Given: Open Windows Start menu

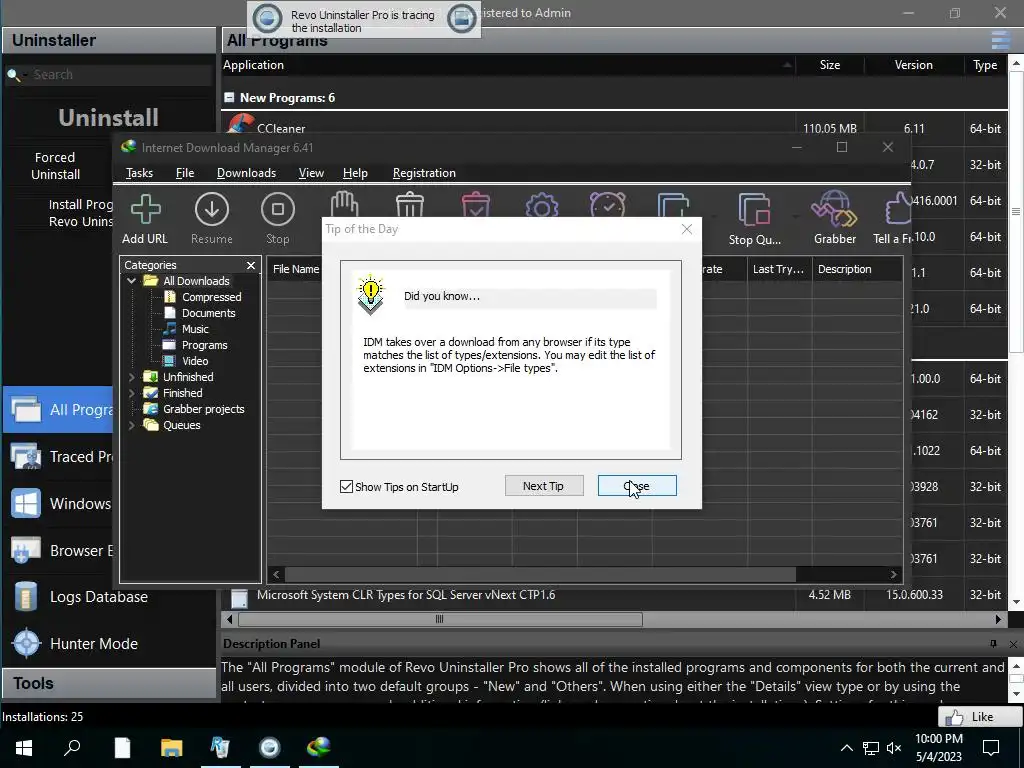Looking at the screenshot, I should coord(24,747).
